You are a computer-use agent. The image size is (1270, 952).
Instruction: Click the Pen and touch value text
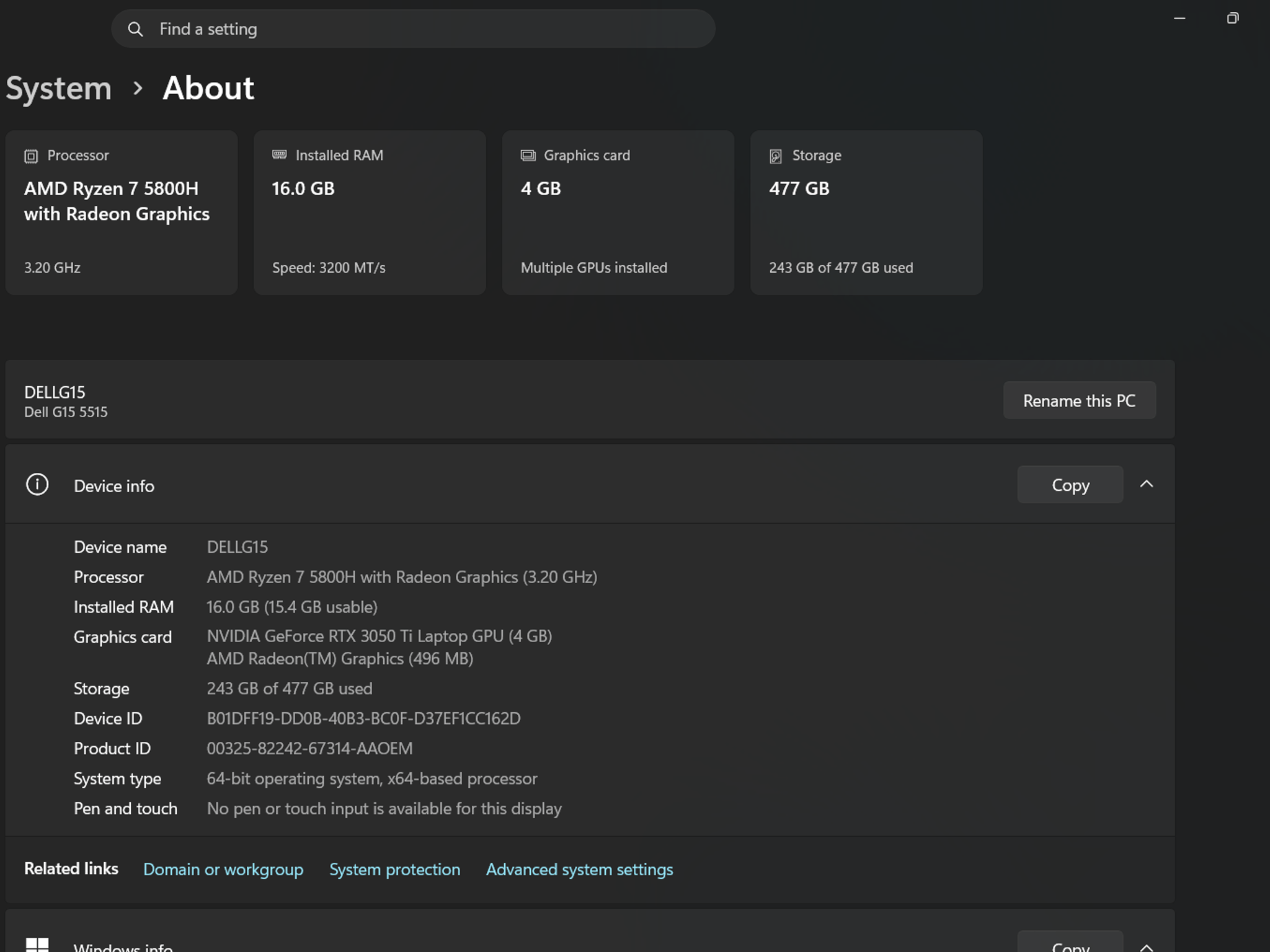point(384,809)
